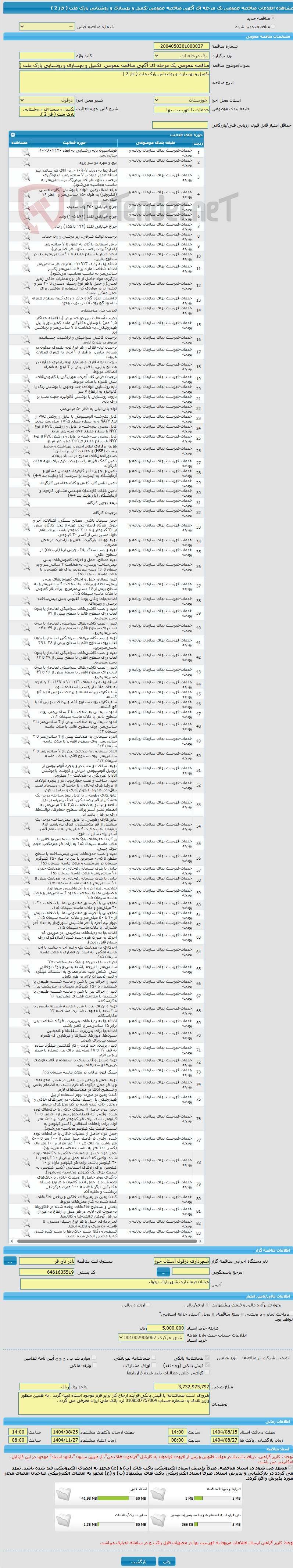Collapse the حوزه های فعالیت panel
293x1568 pixels.
(12, 134)
